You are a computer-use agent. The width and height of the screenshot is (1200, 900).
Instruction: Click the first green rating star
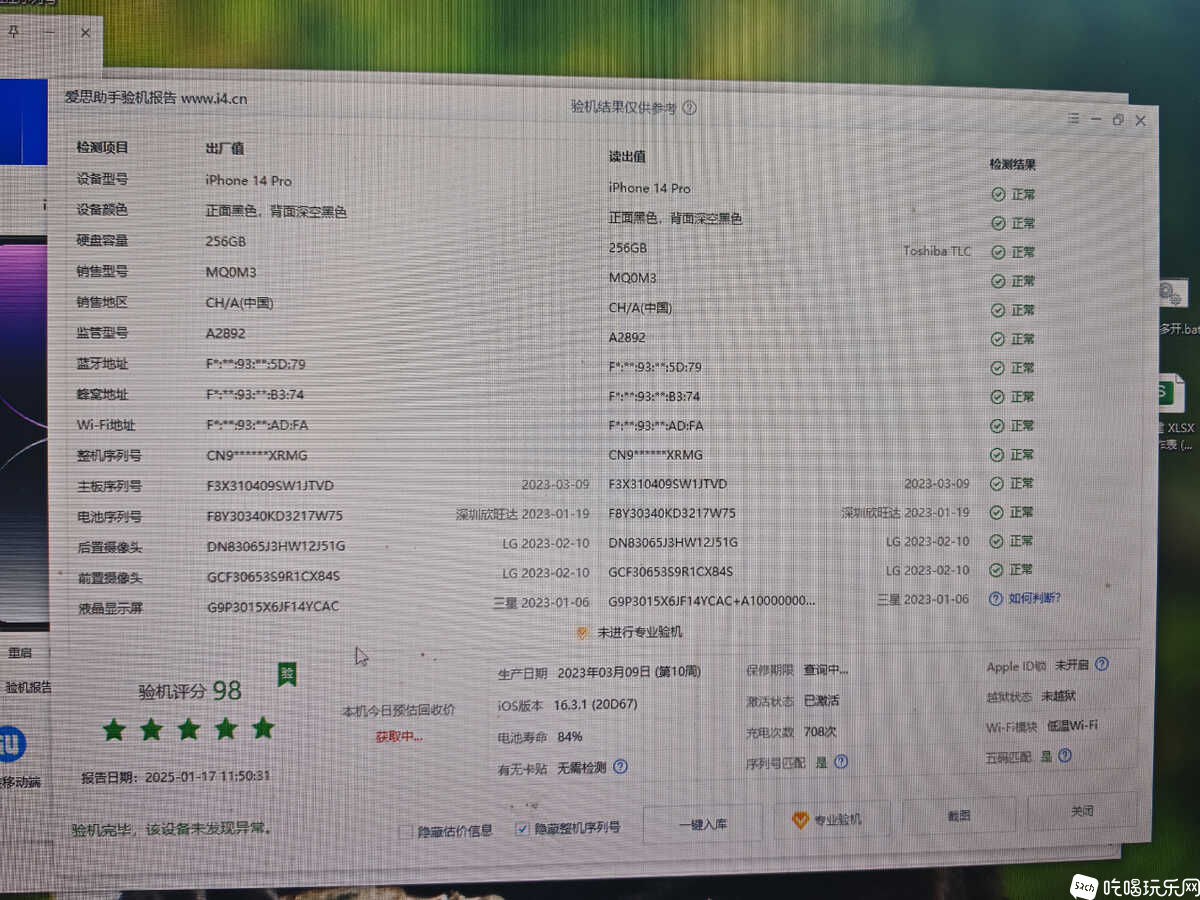click(114, 730)
